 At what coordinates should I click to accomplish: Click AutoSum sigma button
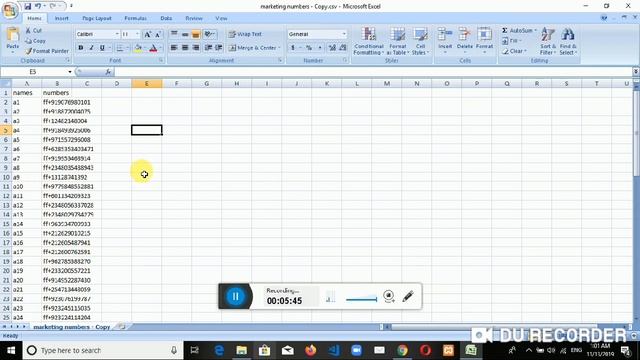click(x=504, y=31)
